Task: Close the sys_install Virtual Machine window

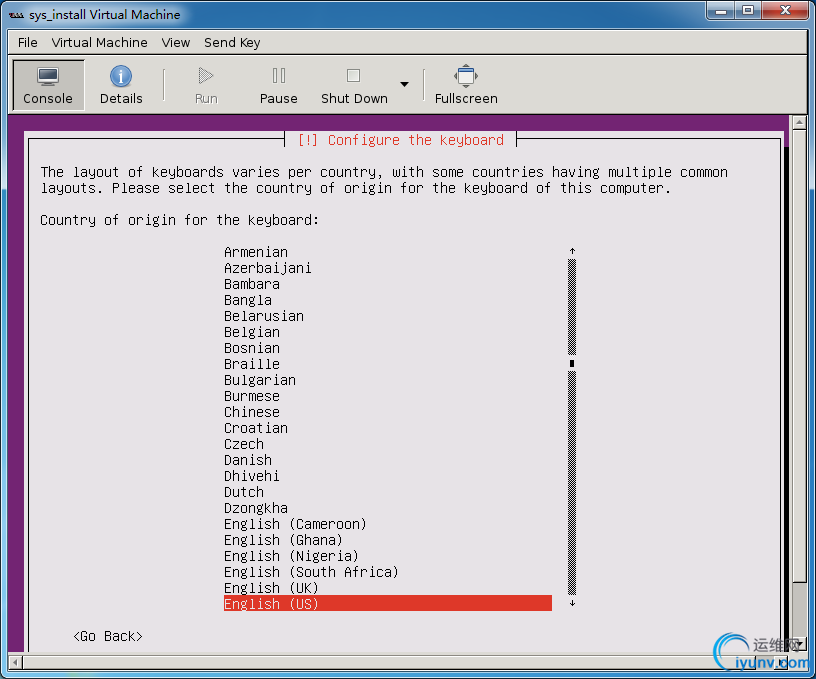Action: (x=785, y=11)
